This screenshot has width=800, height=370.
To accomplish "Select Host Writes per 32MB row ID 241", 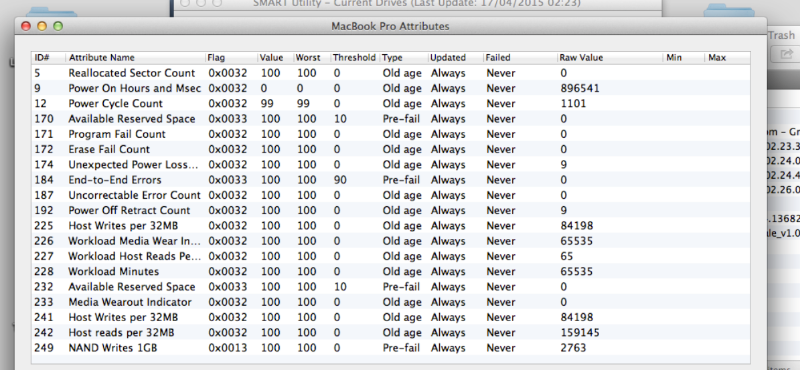I will (391, 317).
